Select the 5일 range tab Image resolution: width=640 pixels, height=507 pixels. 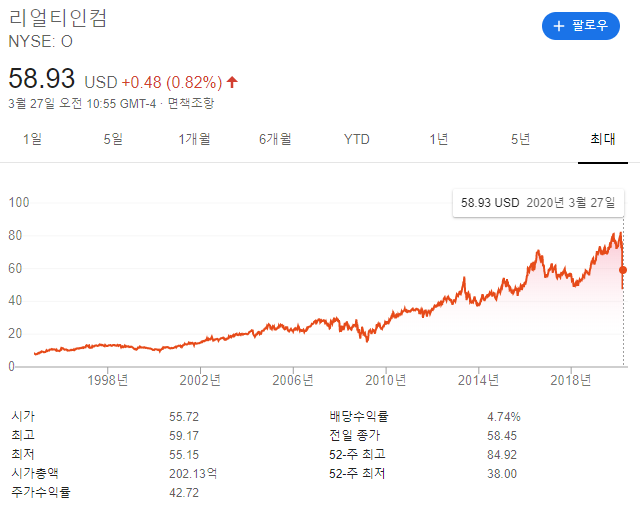(x=113, y=139)
